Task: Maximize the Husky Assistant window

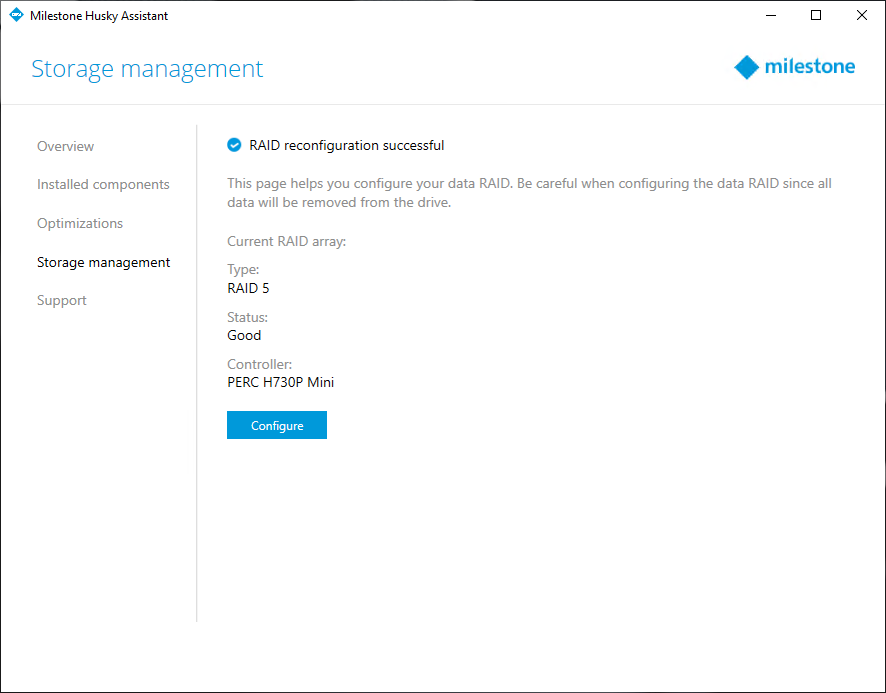Action: point(816,15)
